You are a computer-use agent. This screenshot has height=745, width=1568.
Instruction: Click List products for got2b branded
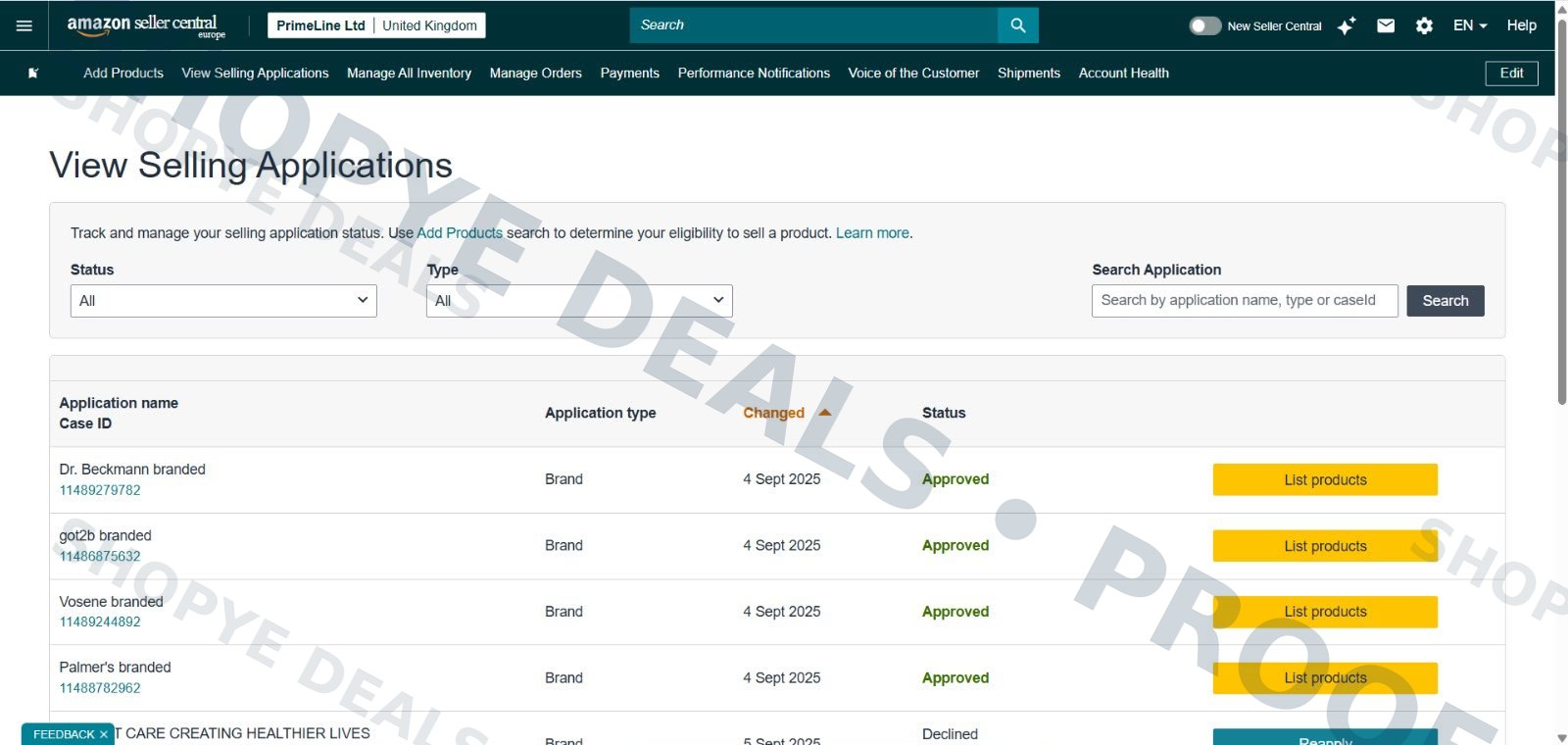1325,546
